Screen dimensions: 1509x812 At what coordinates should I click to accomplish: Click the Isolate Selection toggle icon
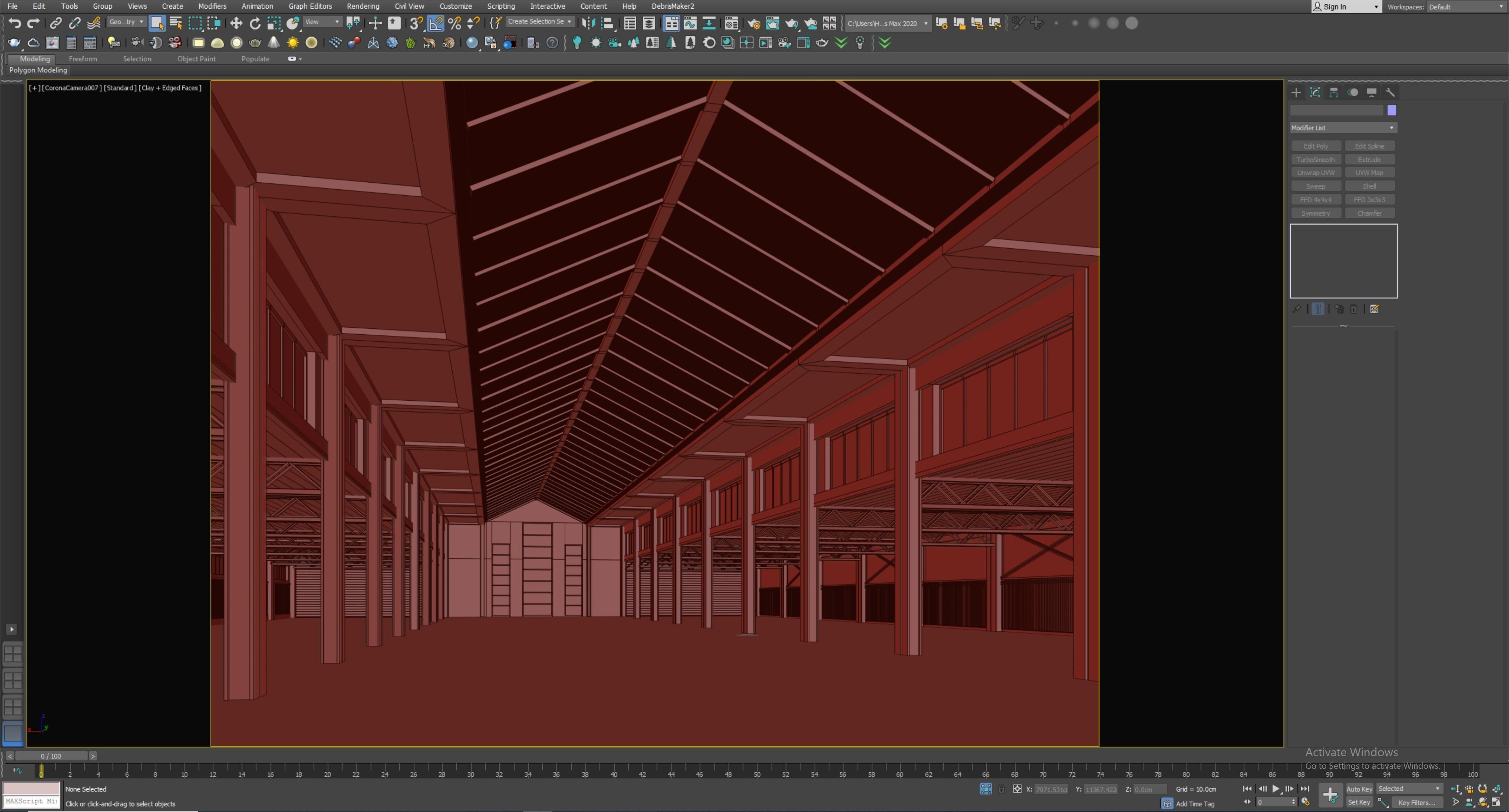click(986, 789)
